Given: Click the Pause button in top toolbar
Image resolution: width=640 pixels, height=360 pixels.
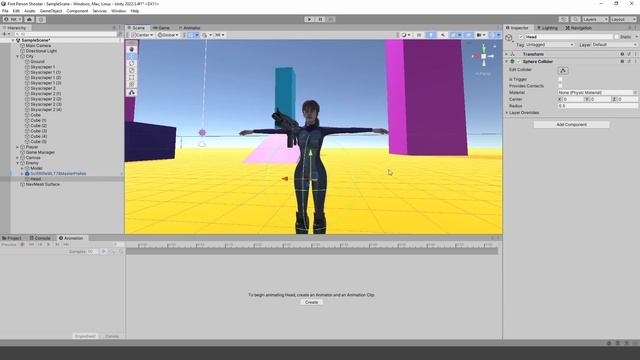Looking at the screenshot, I should tap(320, 19).
